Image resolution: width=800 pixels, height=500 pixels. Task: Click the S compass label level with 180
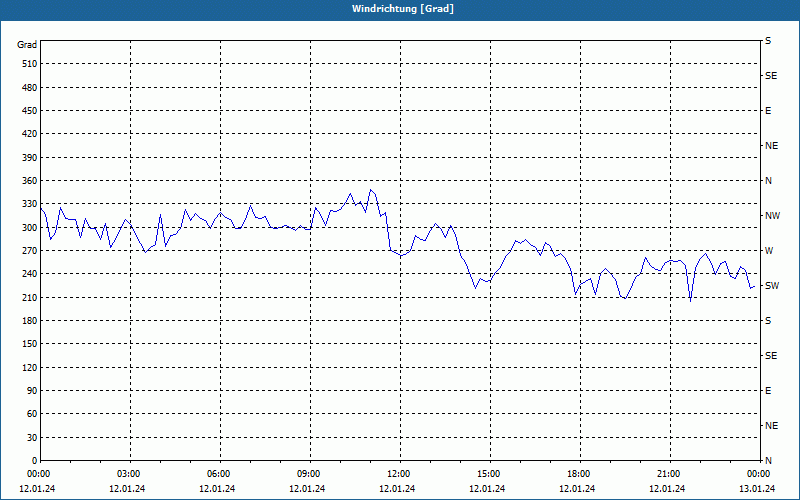pos(768,320)
